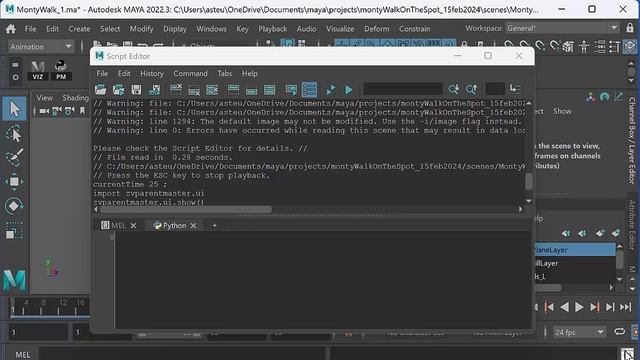Choose the Select tool arrow in the toolbox

tap(14, 109)
